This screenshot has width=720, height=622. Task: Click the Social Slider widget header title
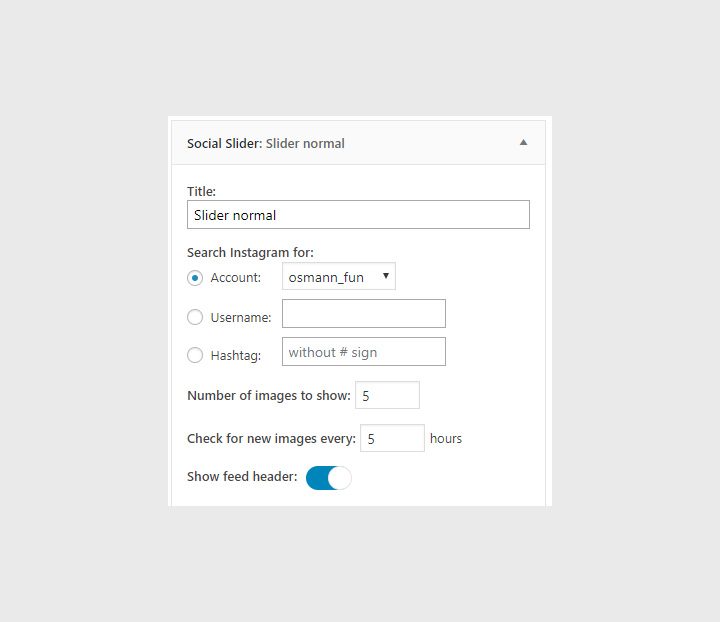click(266, 144)
